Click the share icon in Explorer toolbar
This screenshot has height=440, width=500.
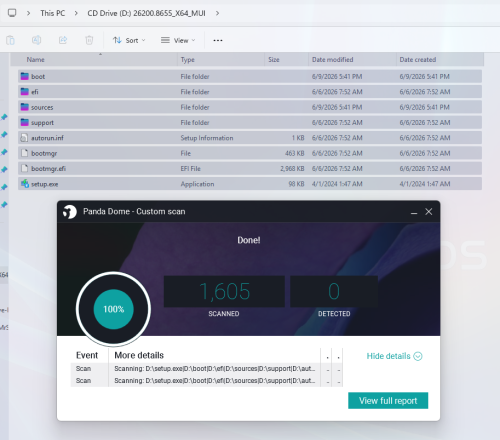[x=63, y=40]
